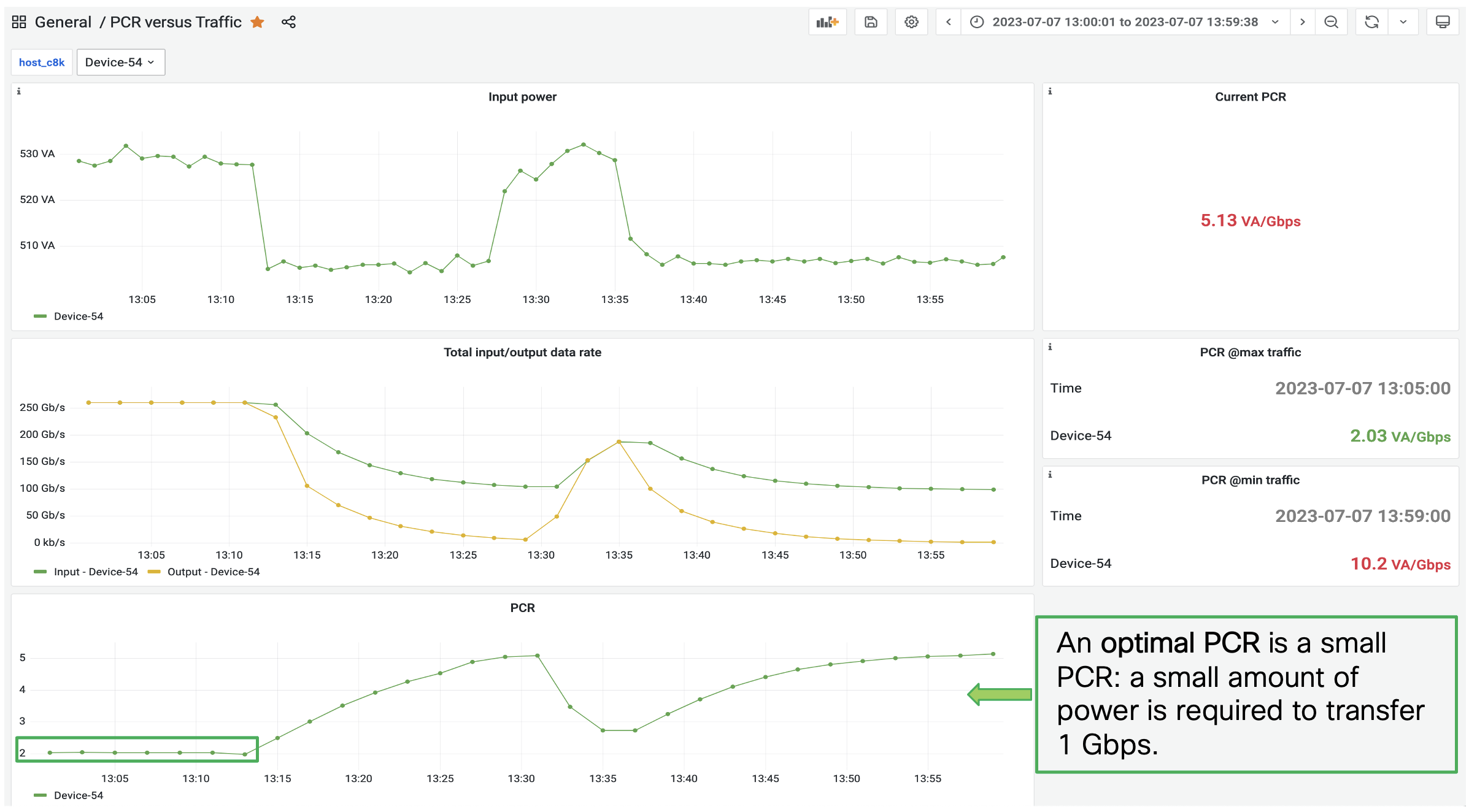Zoom out the time range
Image resolution: width=1469 pixels, height=812 pixels.
(x=1331, y=22)
